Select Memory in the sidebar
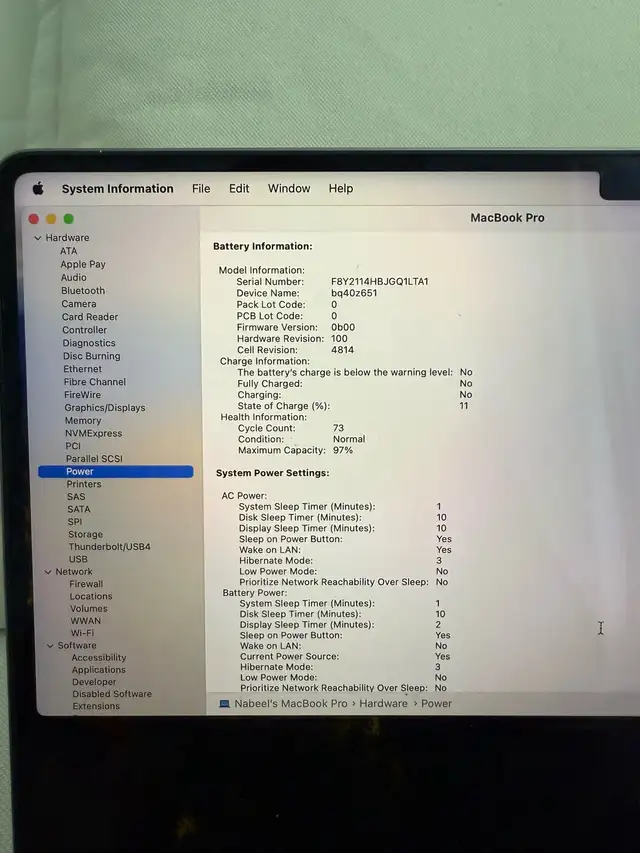This screenshot has width=640, height=853. (83, 421)
